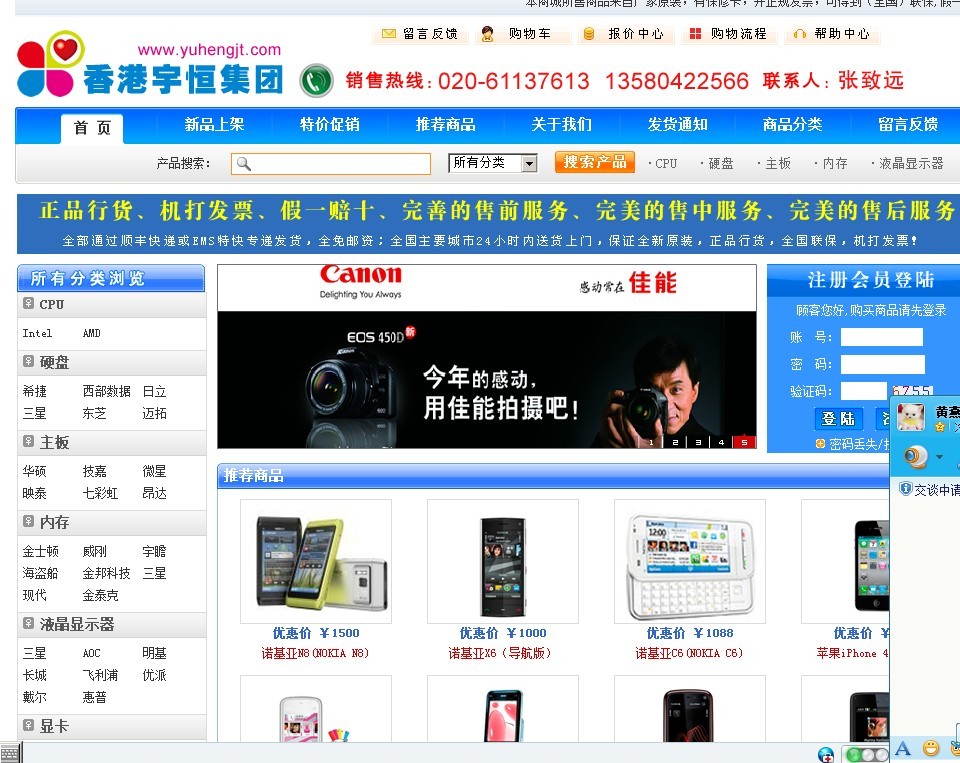
Task: Open the 诺基亚C6 (NOKIA C6) product link
Action: tap(689, 653)
